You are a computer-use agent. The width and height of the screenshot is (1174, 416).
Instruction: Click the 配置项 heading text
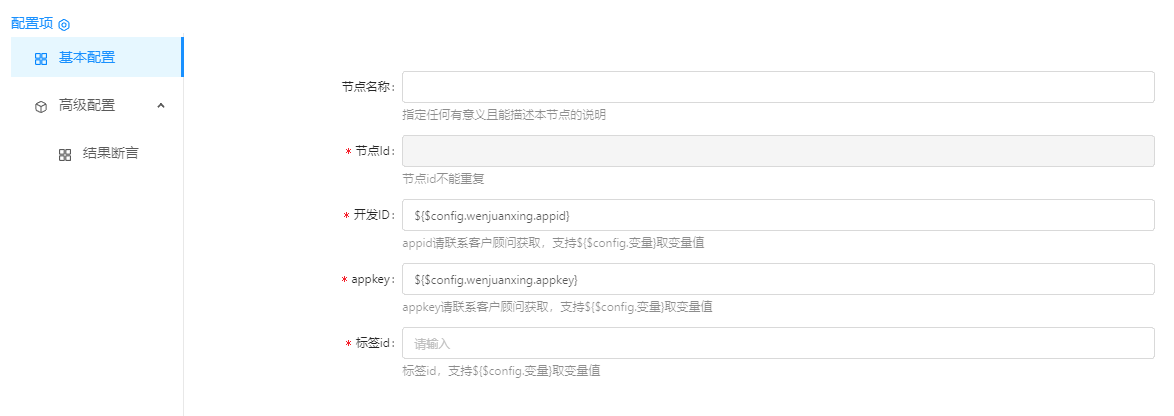pos(31,23)
